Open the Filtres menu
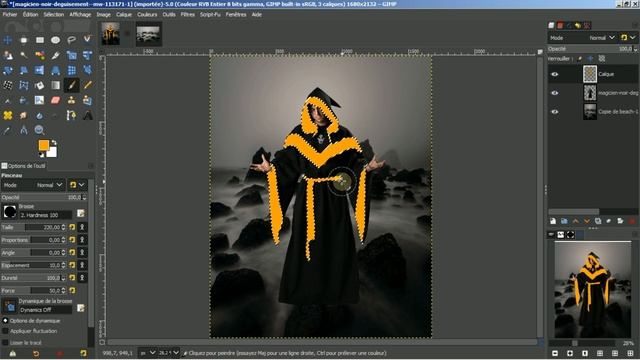This screenshot has height=360, width=640. tap(187, 14)
